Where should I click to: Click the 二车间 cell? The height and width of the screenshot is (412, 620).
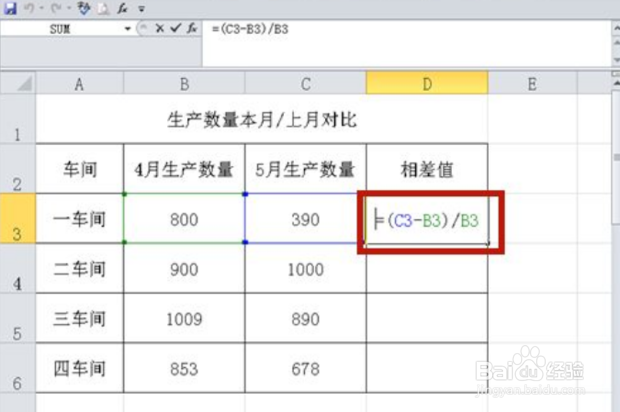80,268
